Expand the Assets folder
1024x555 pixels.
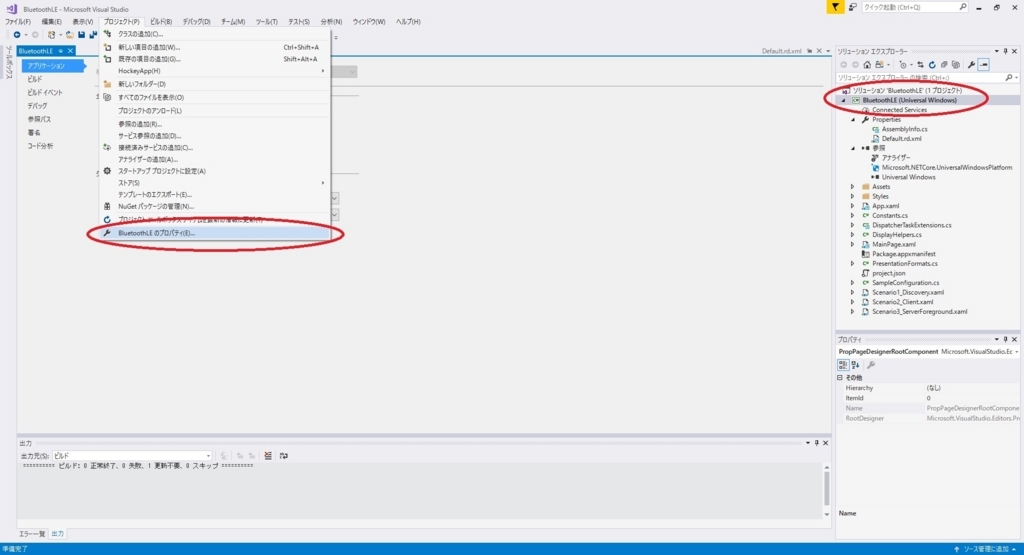[x=853, y=187]
